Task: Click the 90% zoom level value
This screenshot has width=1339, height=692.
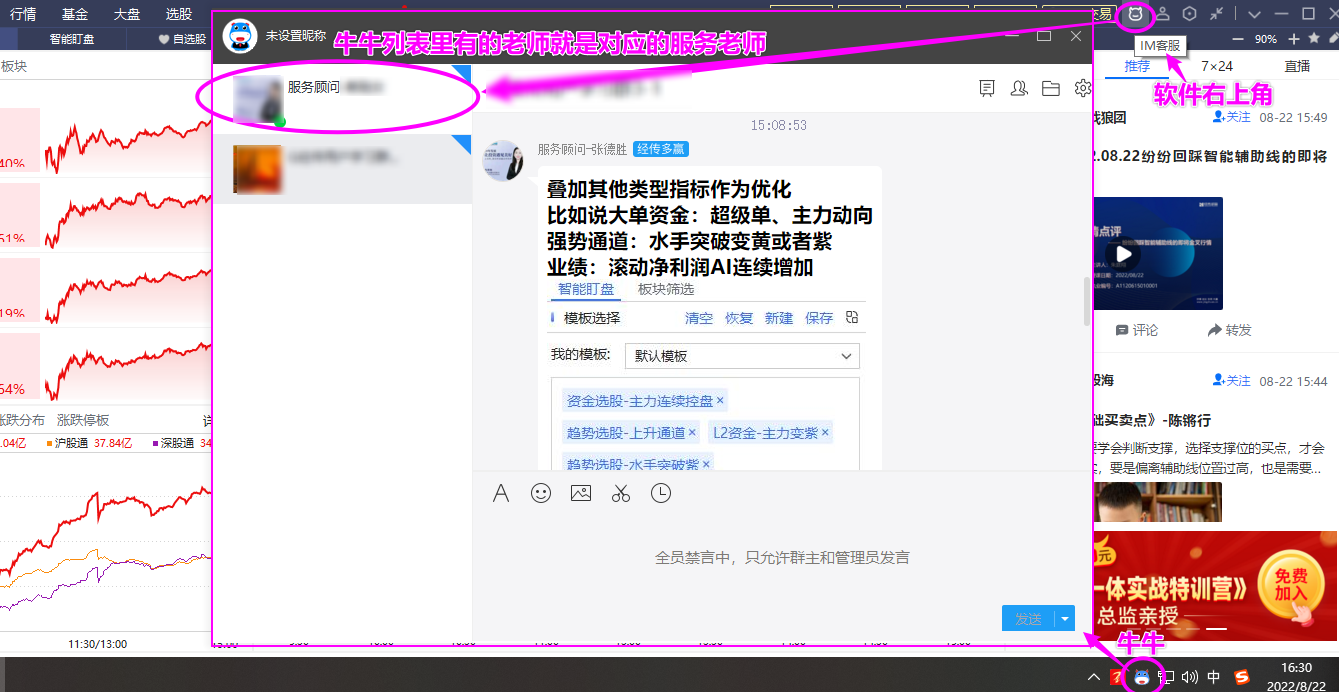Action: (x=1266, y=39)
